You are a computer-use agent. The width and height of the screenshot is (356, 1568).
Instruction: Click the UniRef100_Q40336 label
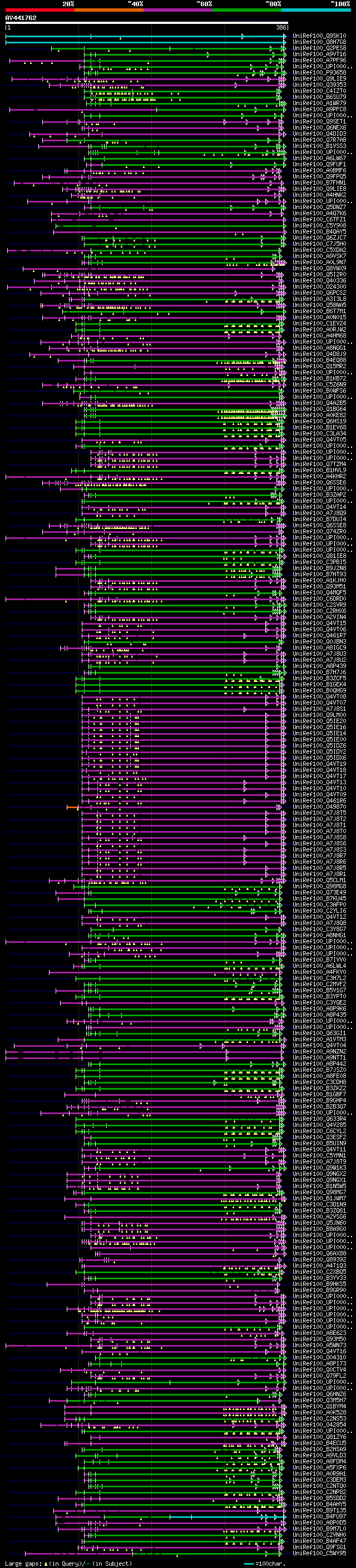pyautogui.click(x=319, y=280)
